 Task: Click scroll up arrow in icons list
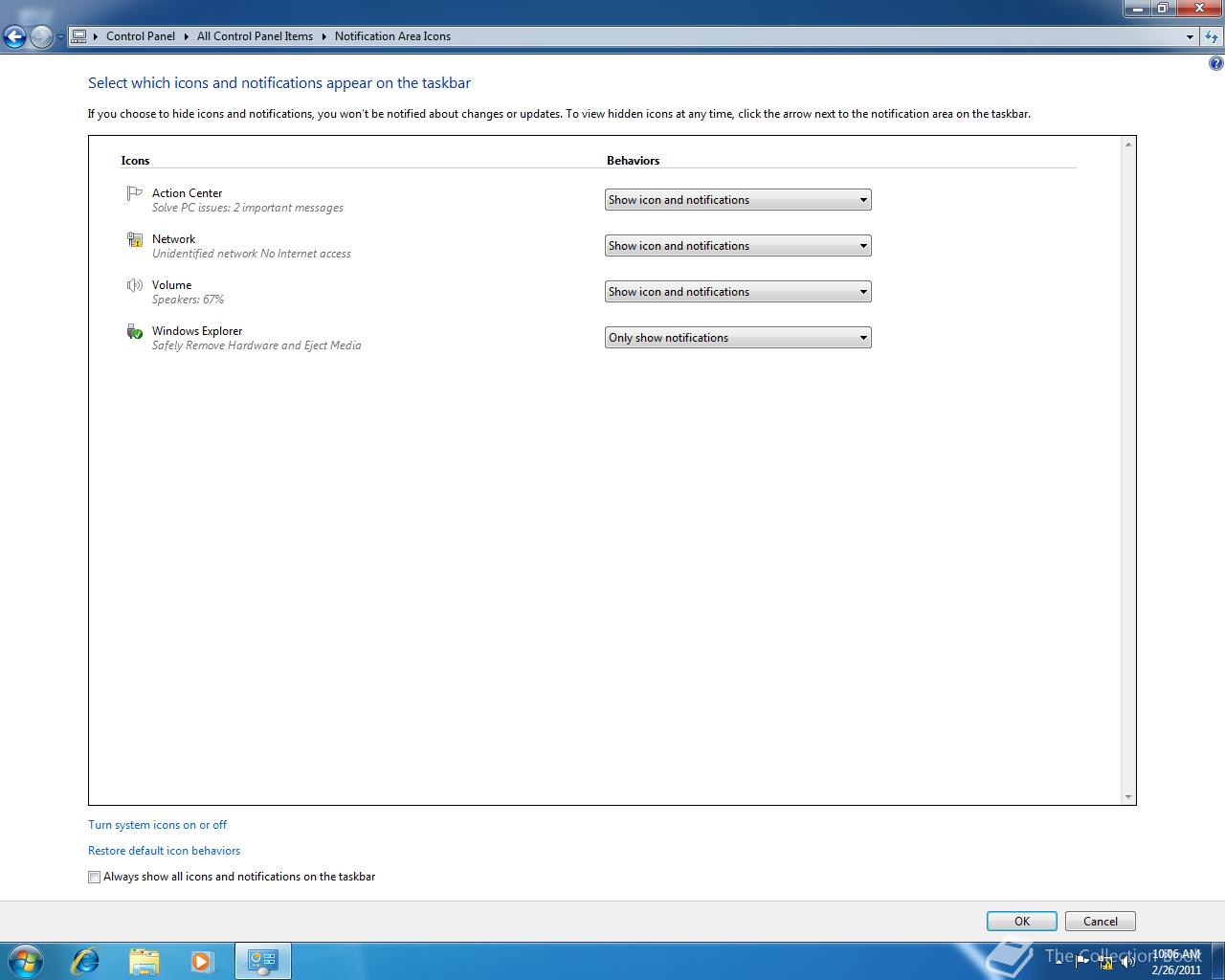(x=1128, y=145)
